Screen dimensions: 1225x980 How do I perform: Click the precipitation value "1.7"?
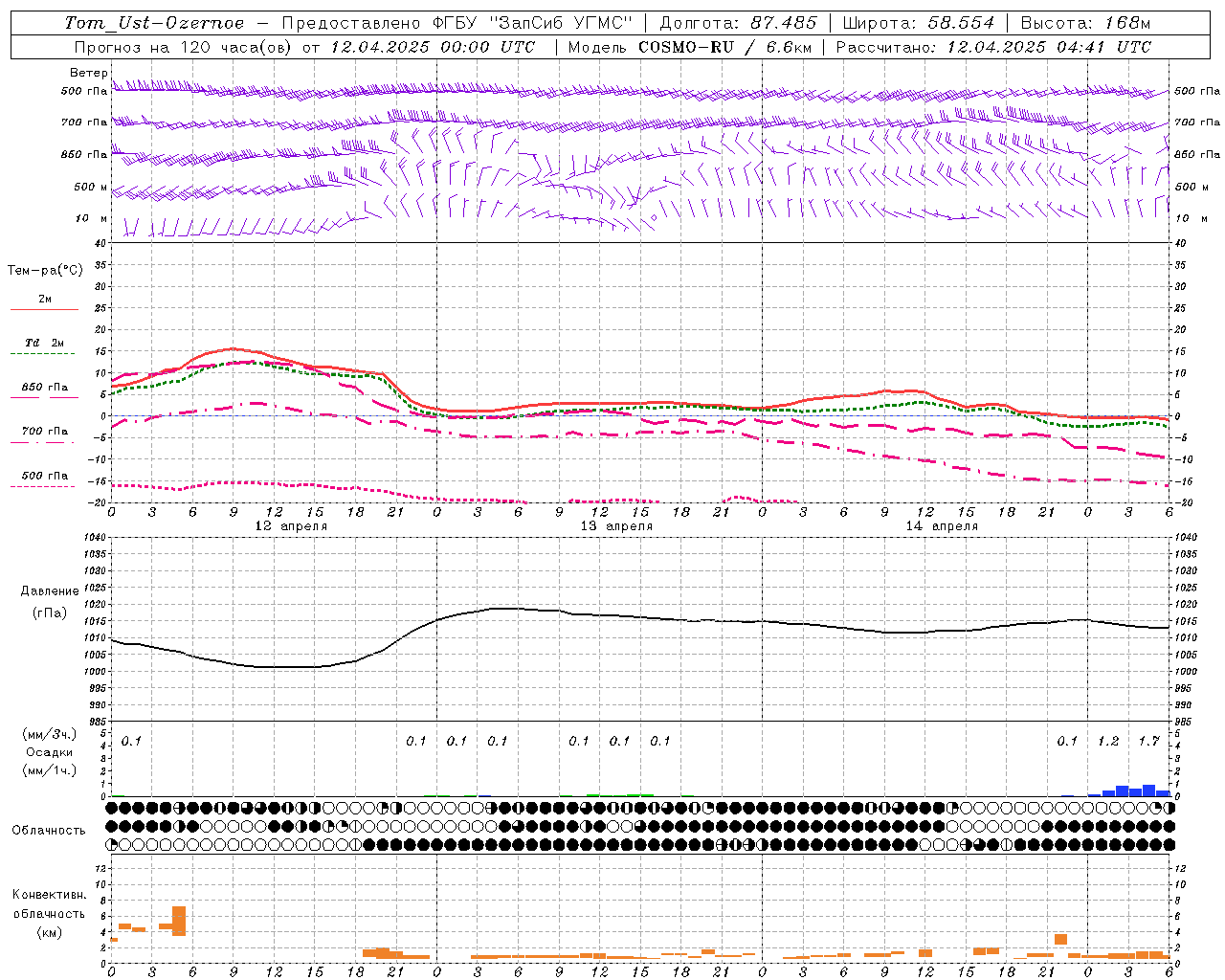pos(1148,741)
